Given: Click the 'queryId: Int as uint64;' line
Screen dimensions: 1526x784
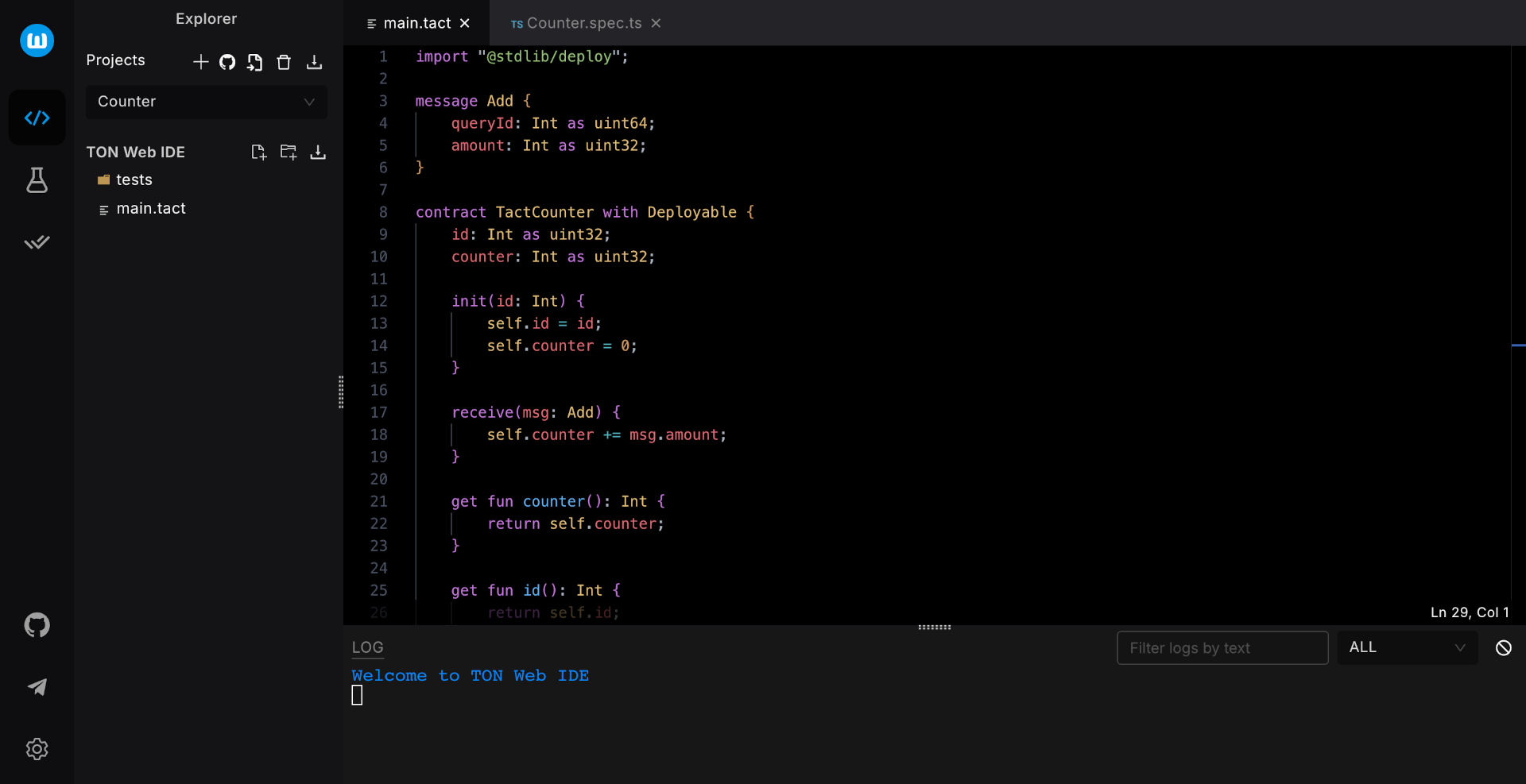Looking at the screenshot, I should pyautogui.click(x=553, y=123).
